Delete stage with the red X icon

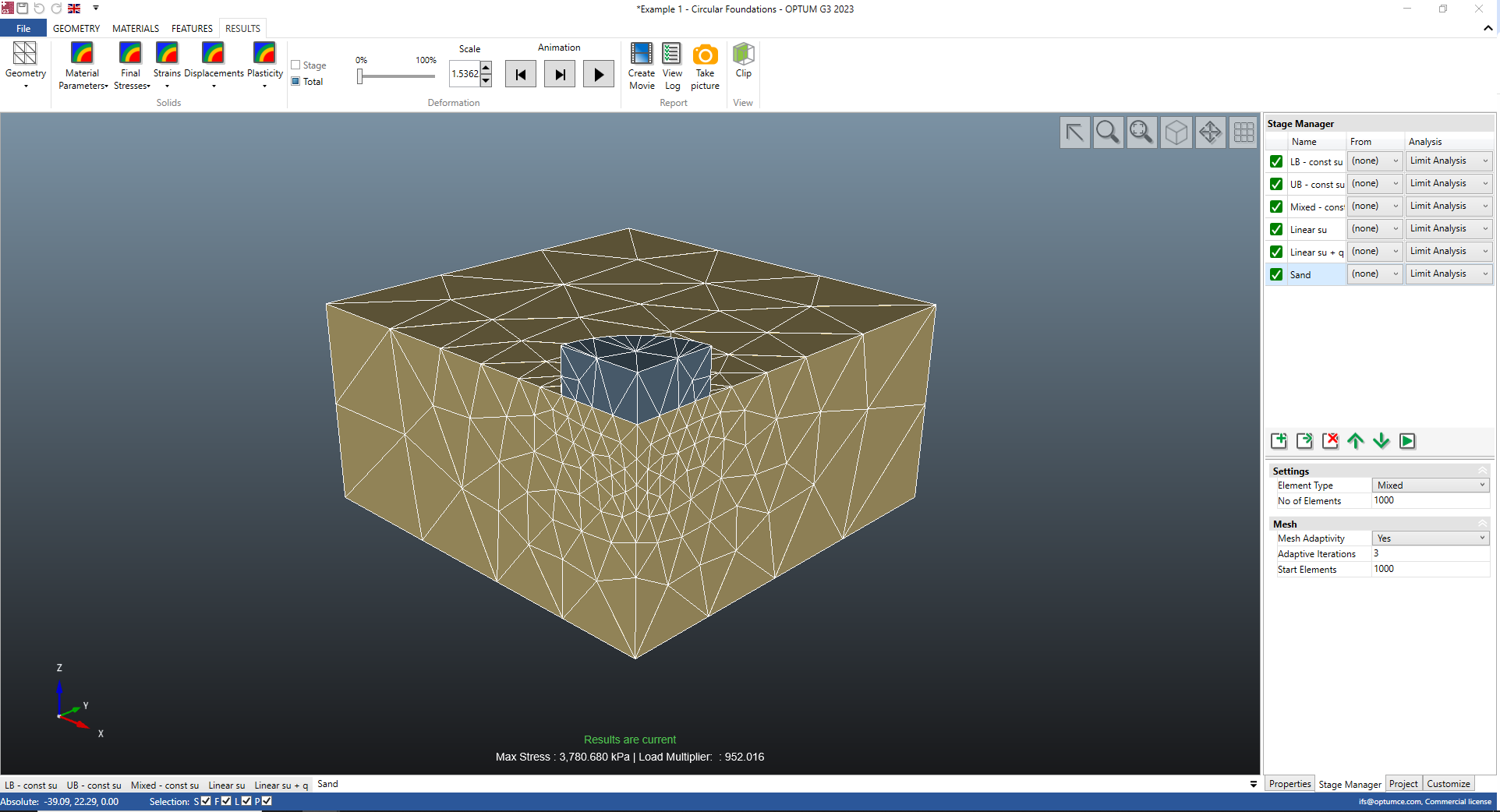tap(1331, 441)
